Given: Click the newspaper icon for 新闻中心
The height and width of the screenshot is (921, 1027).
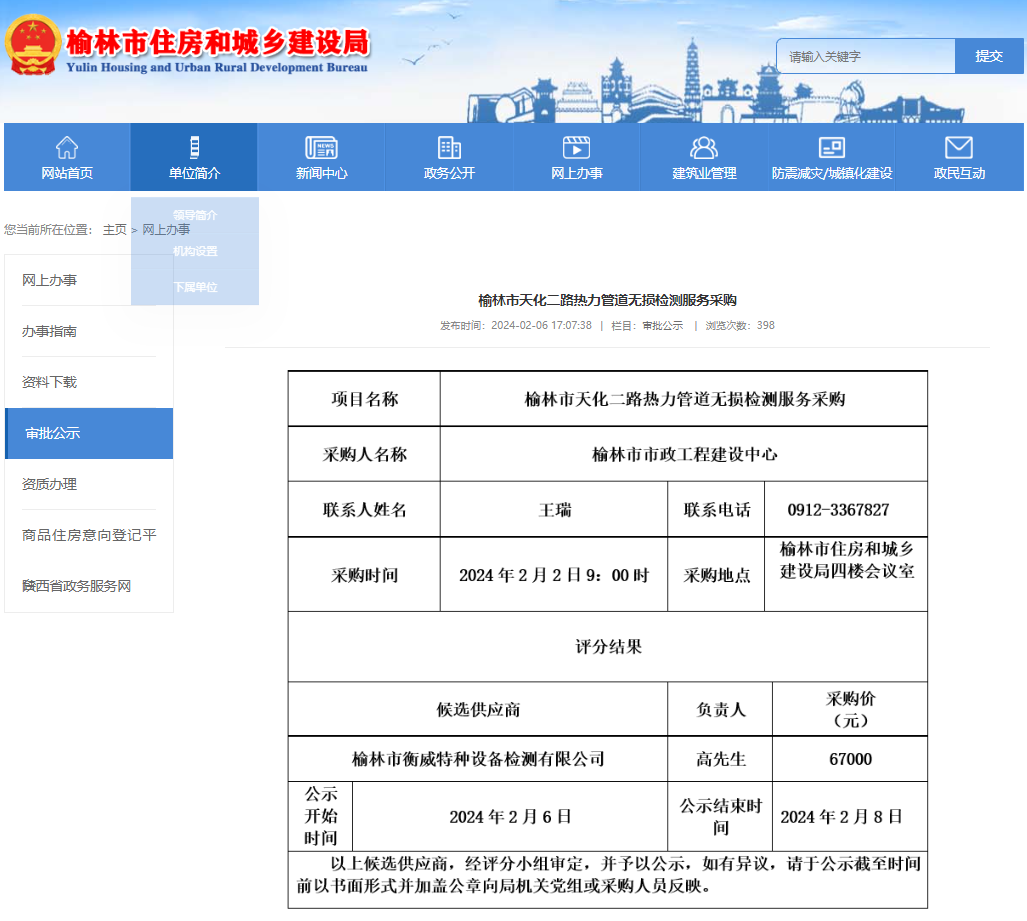Looking at the screenshot, I should (321, 147).
